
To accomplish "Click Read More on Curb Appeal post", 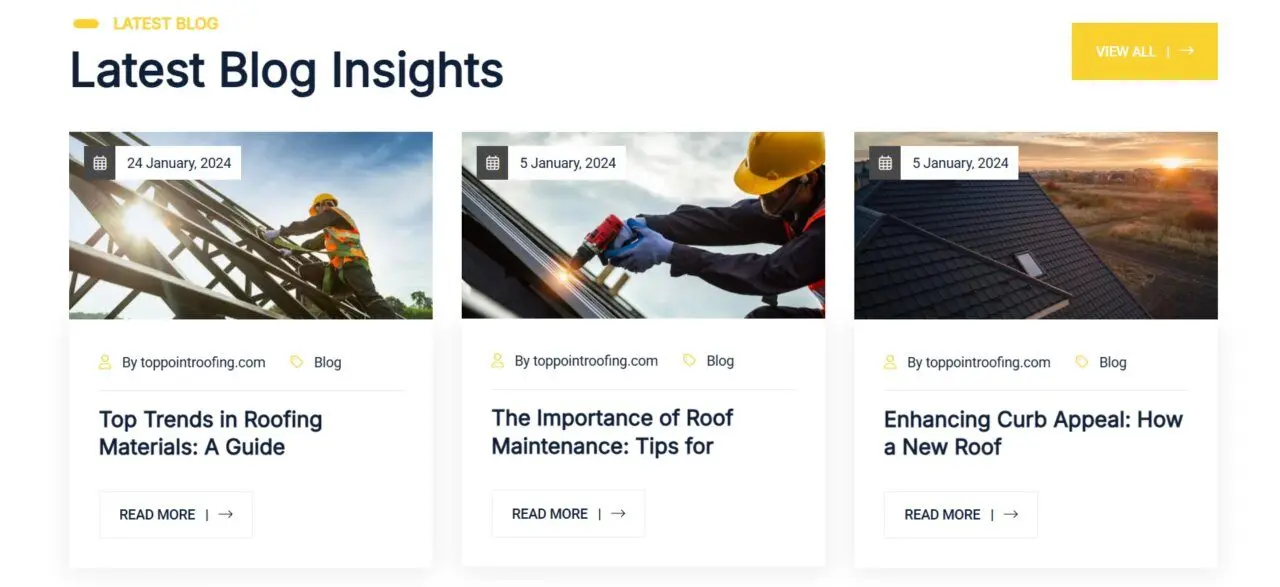I will pos(961,514).
